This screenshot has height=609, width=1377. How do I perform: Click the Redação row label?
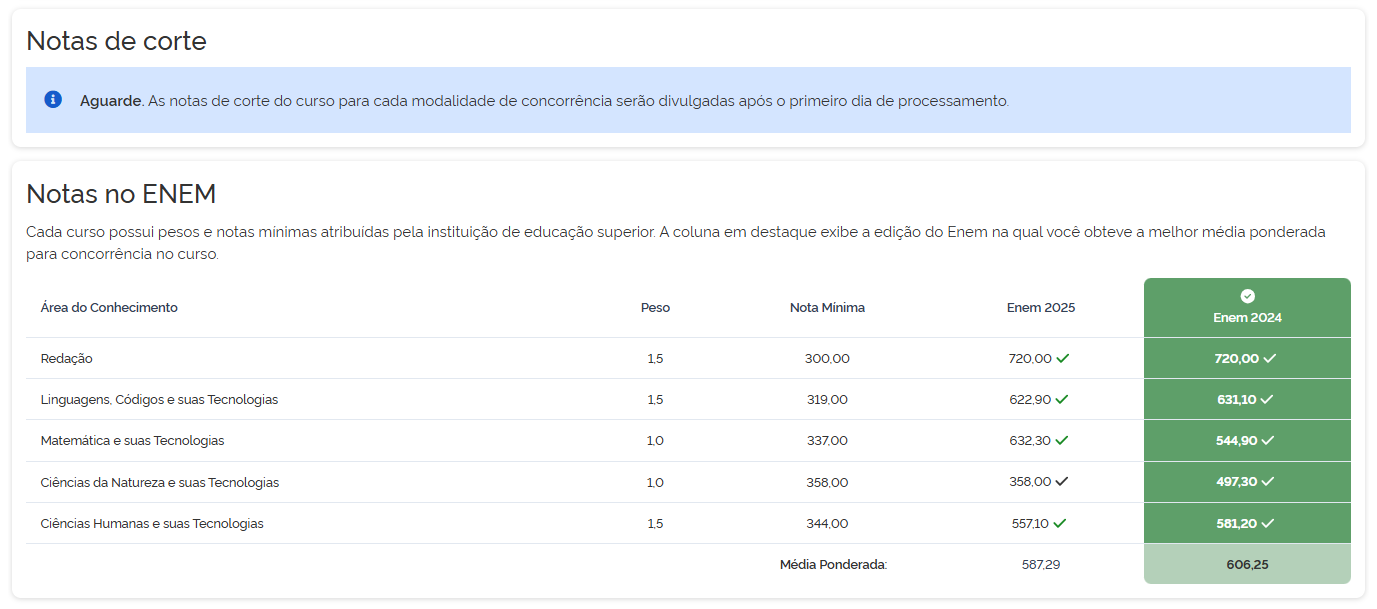pyautogui.click(x=67, y=358)
